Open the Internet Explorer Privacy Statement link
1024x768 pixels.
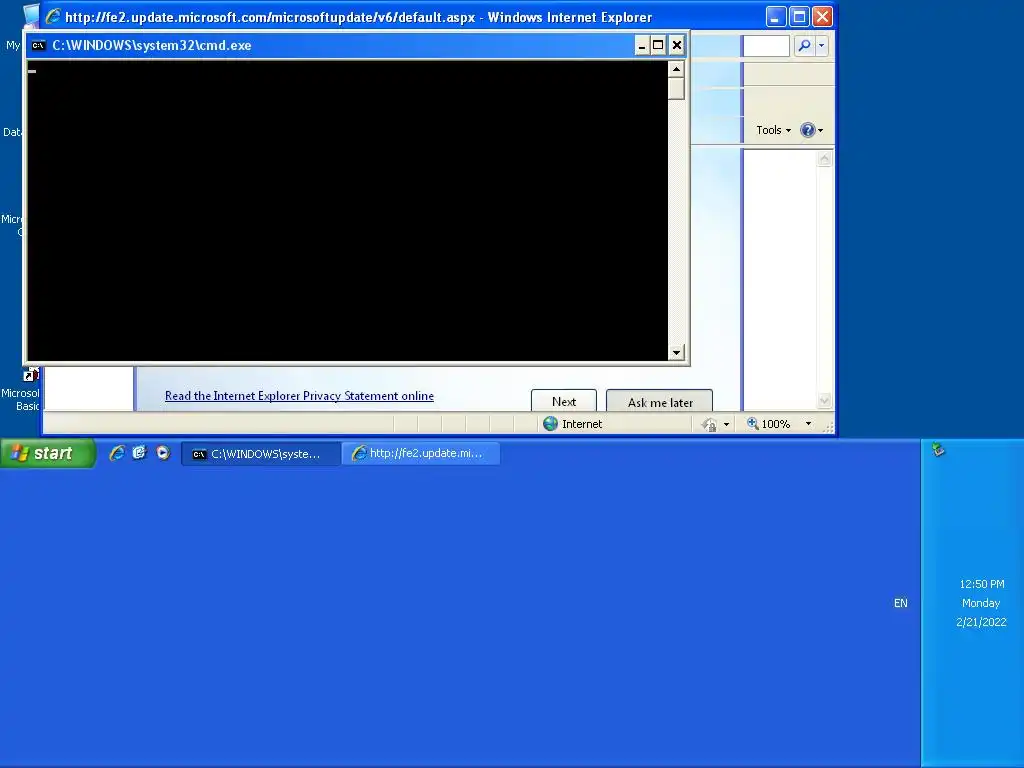299,396
